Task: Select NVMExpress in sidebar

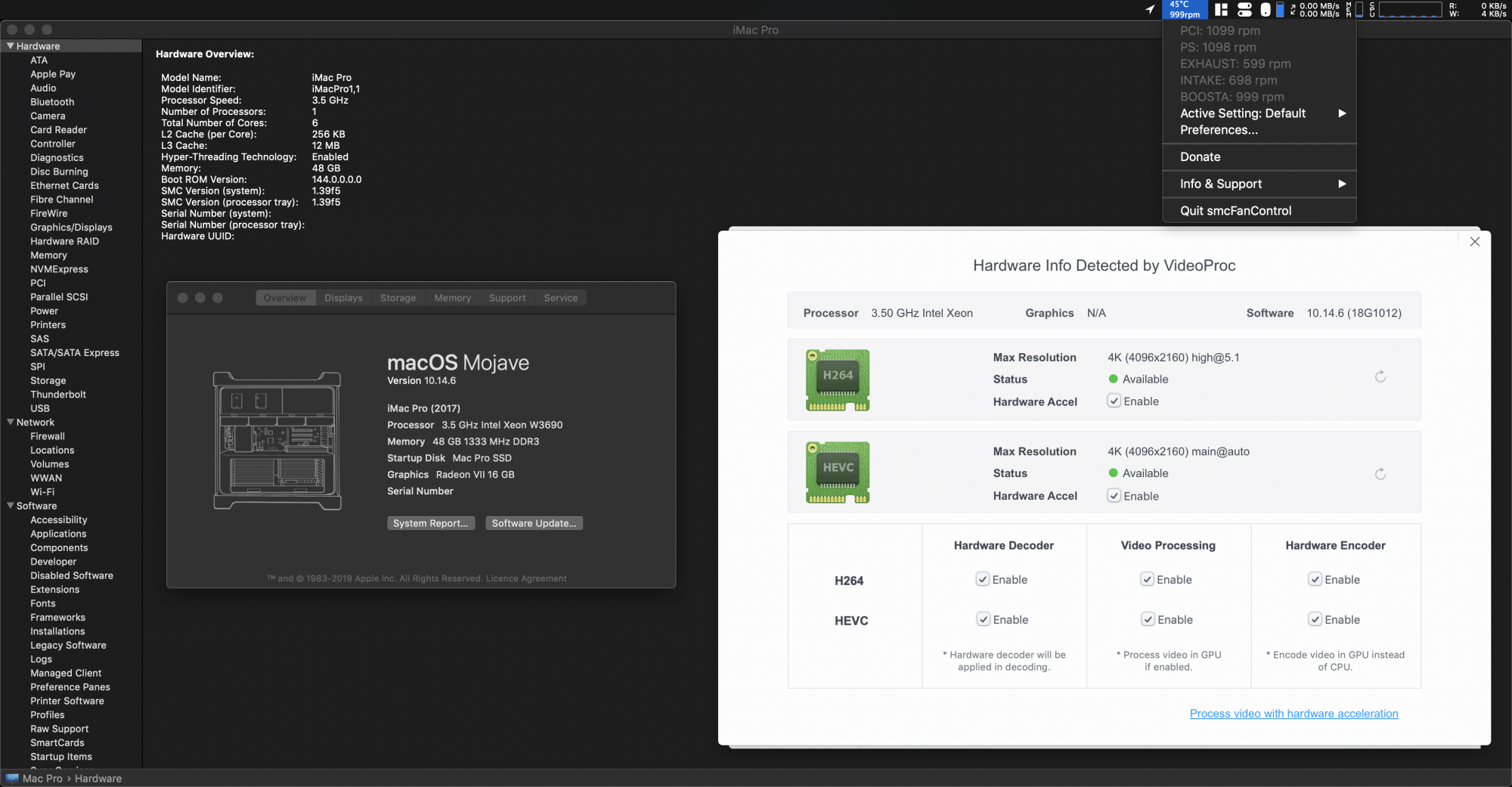Action: 59,269
